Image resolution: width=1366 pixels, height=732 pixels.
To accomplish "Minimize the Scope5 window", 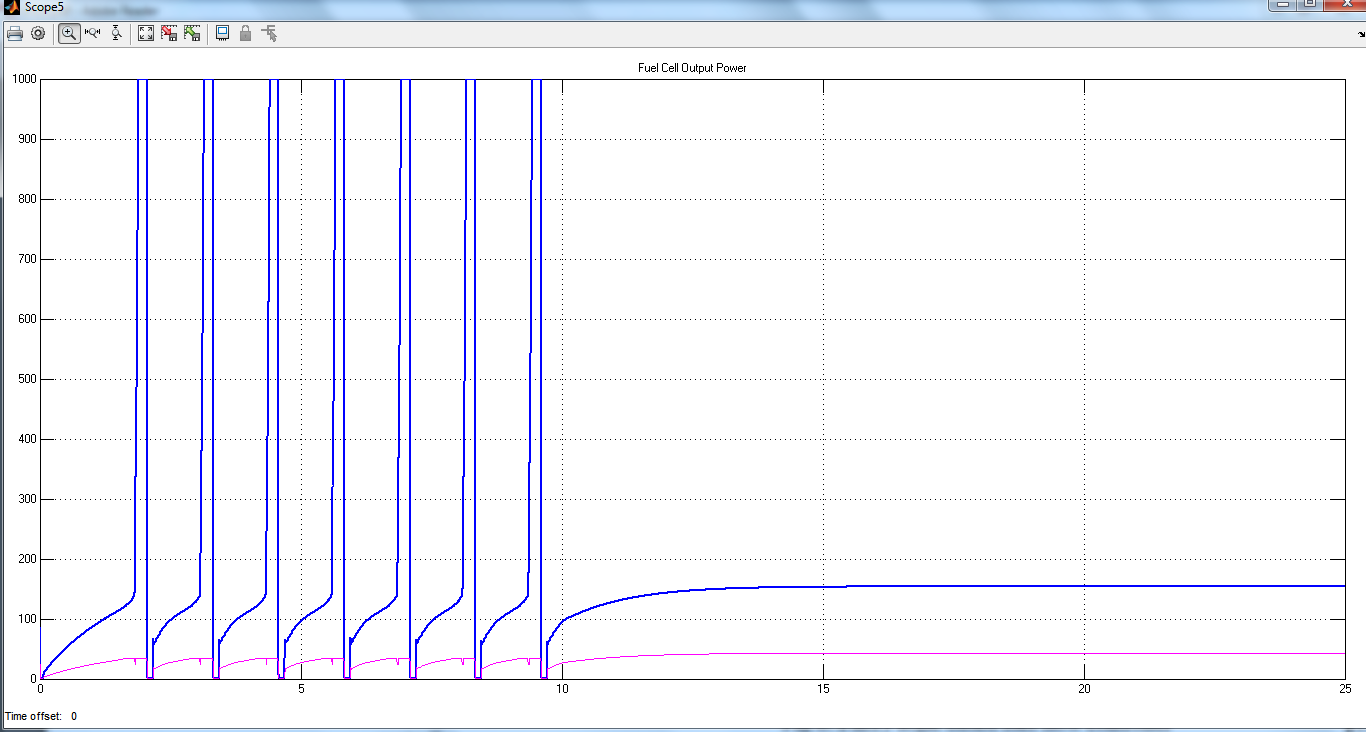I will tap(1284, 4).
